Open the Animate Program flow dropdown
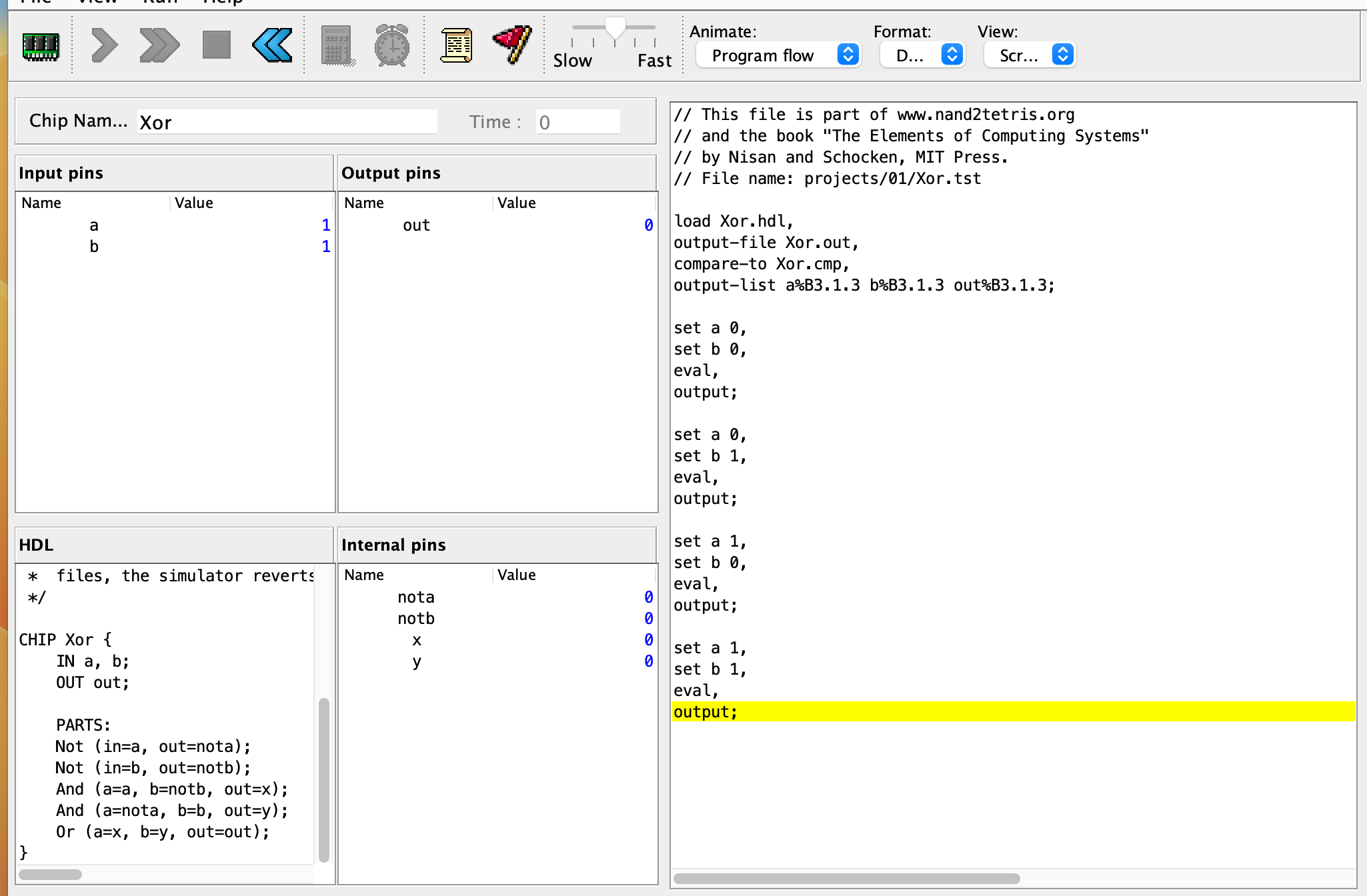 click(778, 55)
